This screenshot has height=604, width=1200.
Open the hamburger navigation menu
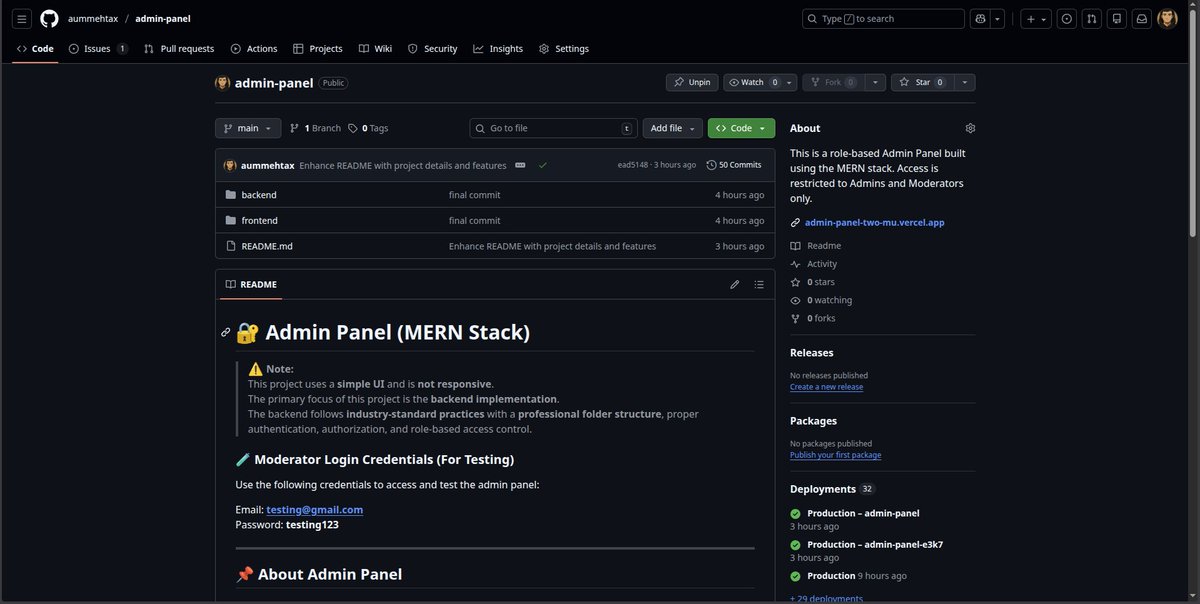22,19
